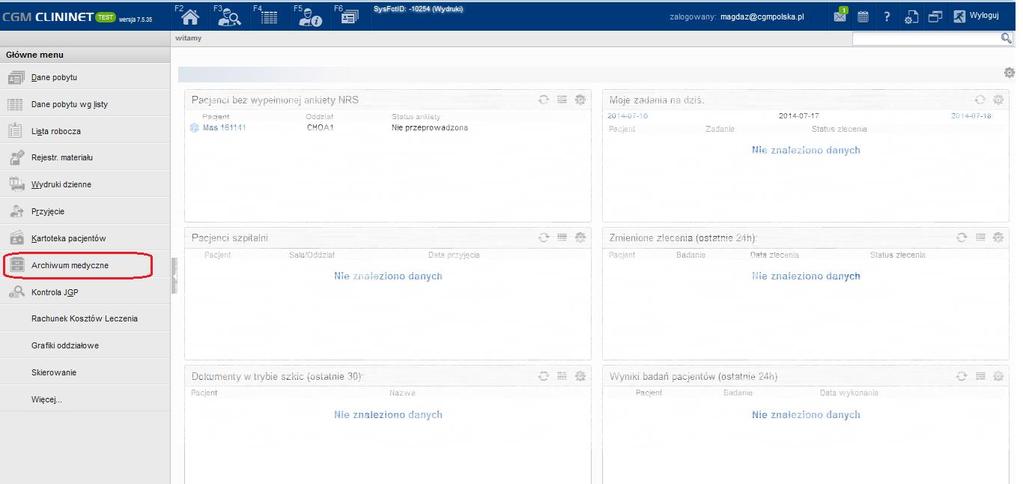Open the F3 patient search icon
This screenshot has height=484, width=1023.
[229, 18]
